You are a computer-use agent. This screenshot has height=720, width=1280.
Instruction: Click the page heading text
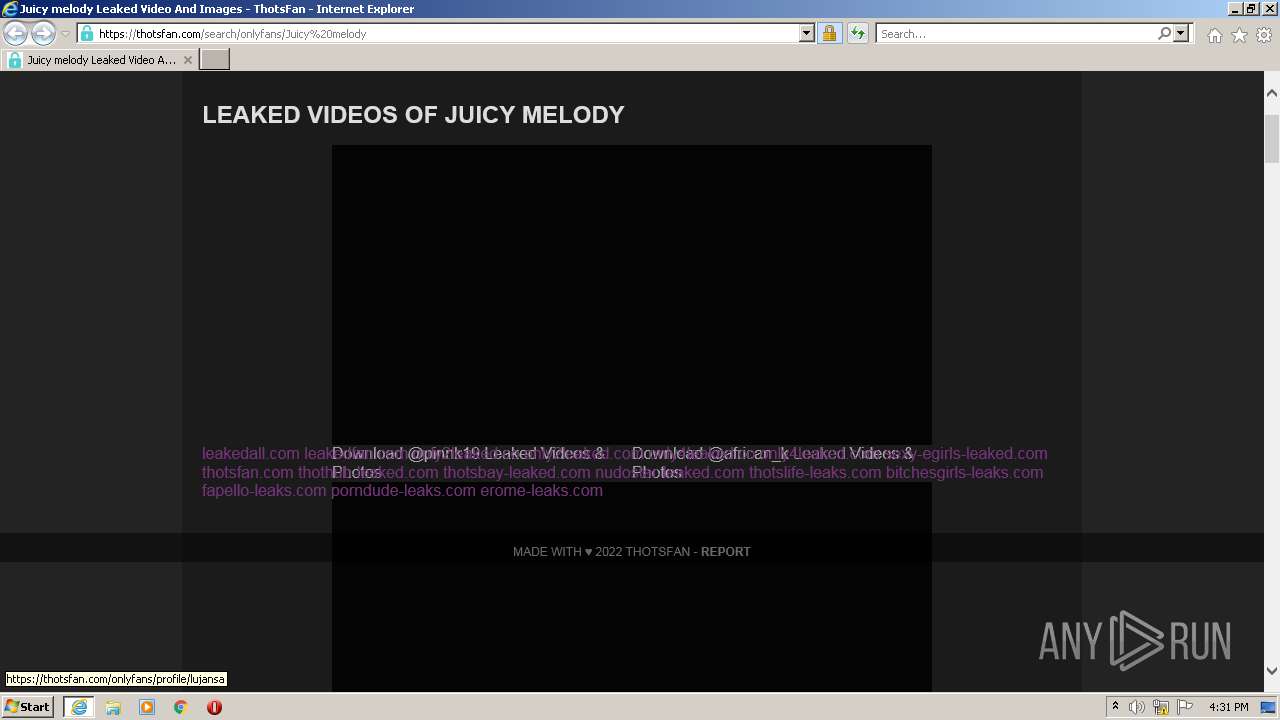click(x=413, y=115)
